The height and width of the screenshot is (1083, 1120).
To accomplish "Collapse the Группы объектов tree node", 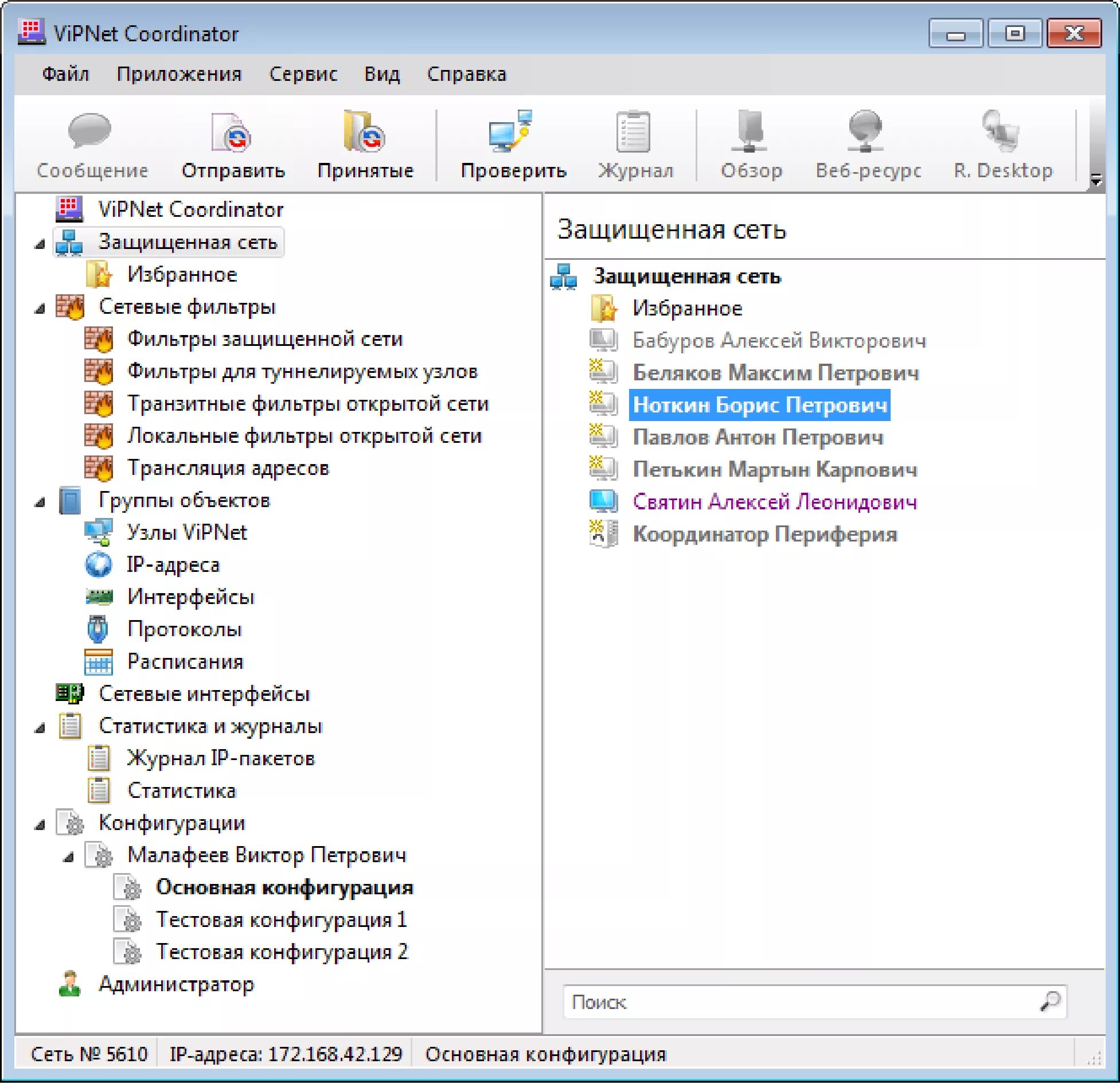I will tap(39, 502).
